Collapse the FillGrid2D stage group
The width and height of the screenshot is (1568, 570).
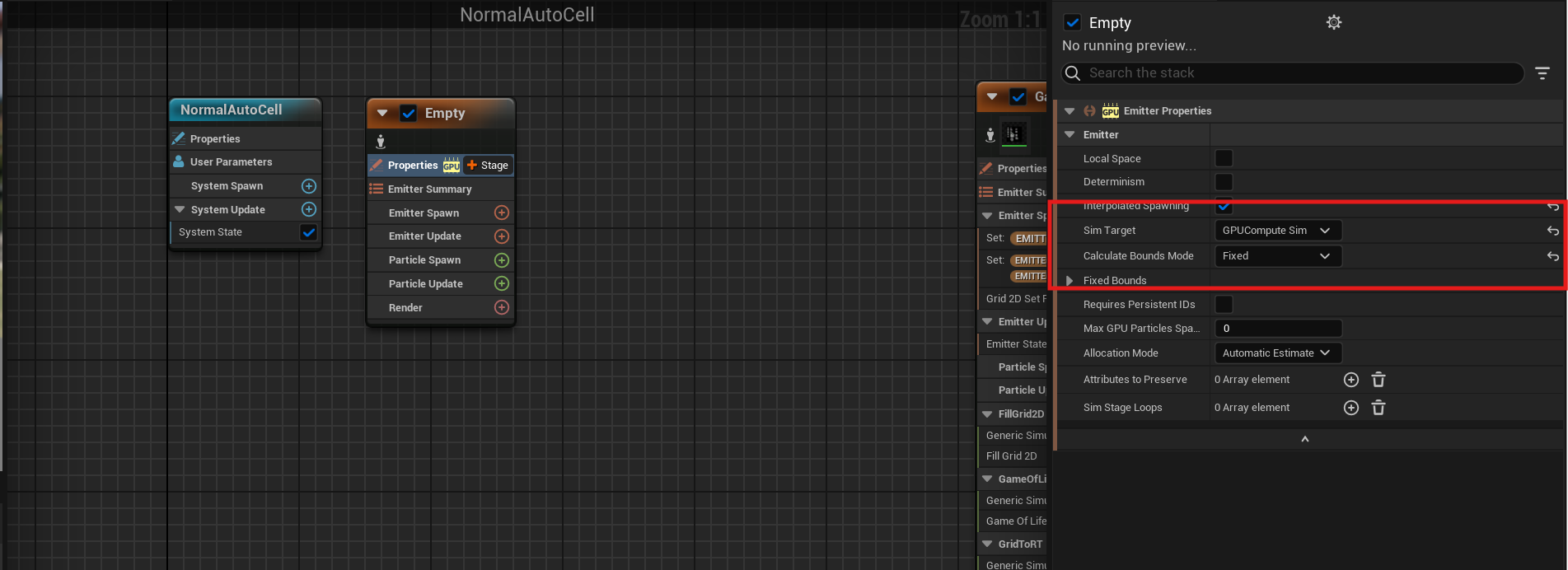987,414
